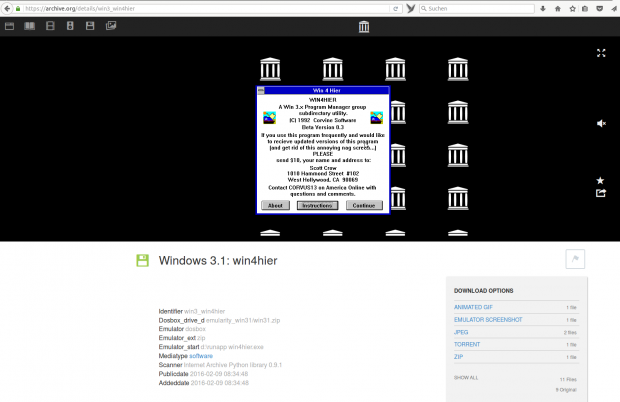The width and height of the screenshot is (620, 402).
Task: Open the Web section icon in Archive nav
Action: pyautogui.click(x=9, y=26)
